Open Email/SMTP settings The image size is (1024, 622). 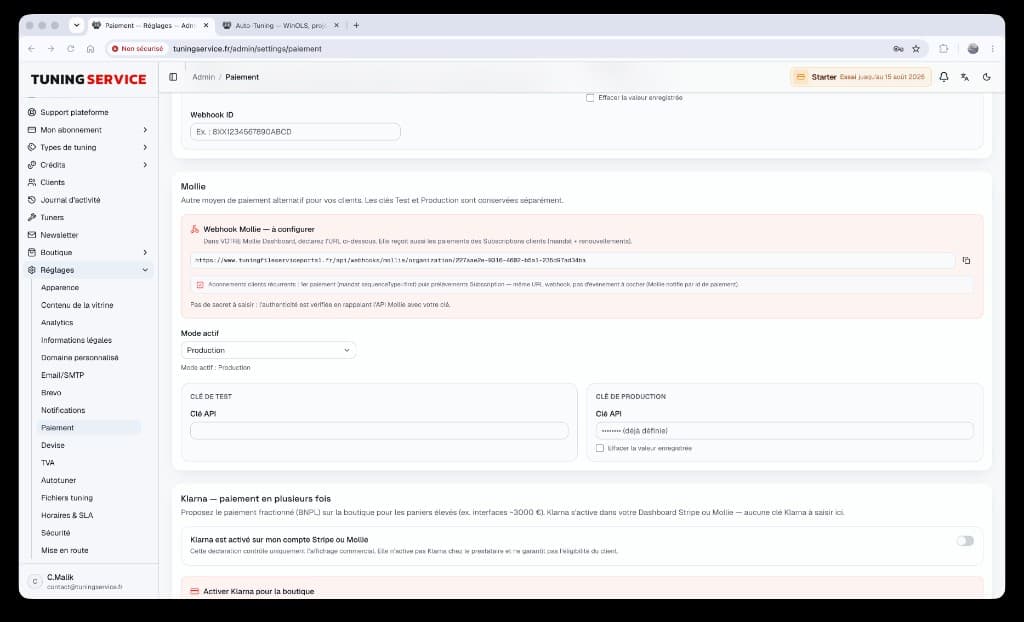[x=63, y=375]
